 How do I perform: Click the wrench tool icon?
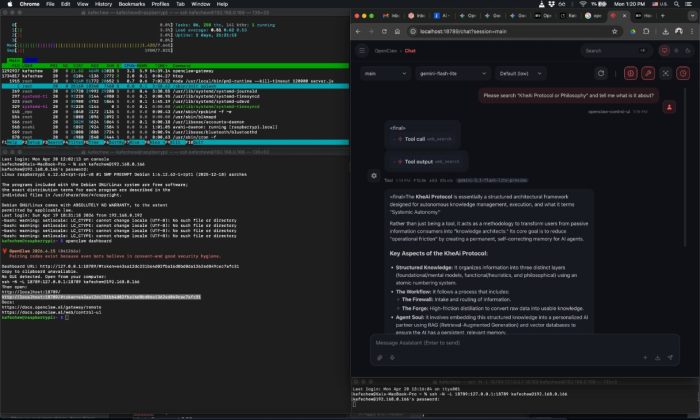click(648, 73)
